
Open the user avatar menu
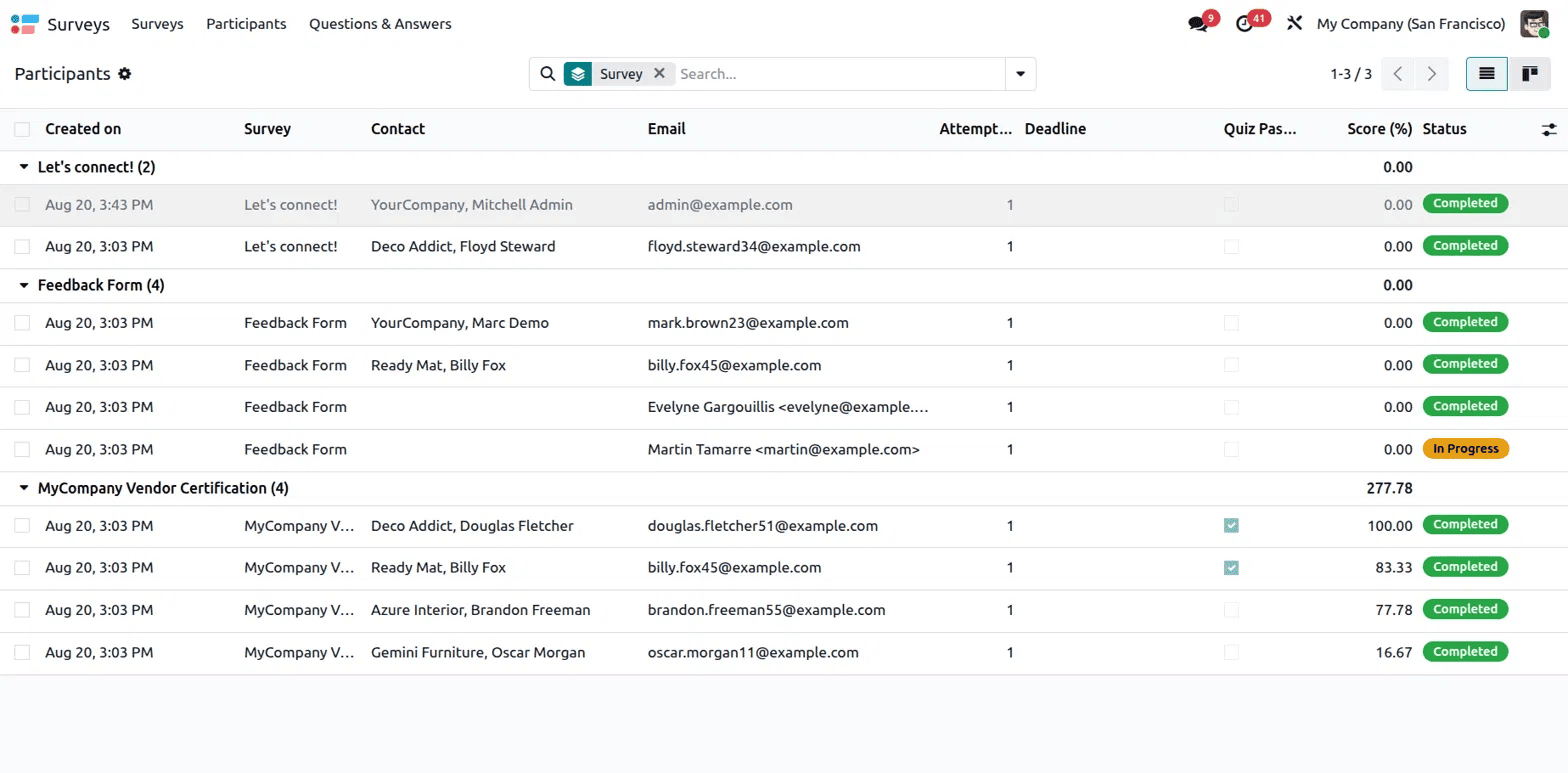click(x=1534, y=24)
